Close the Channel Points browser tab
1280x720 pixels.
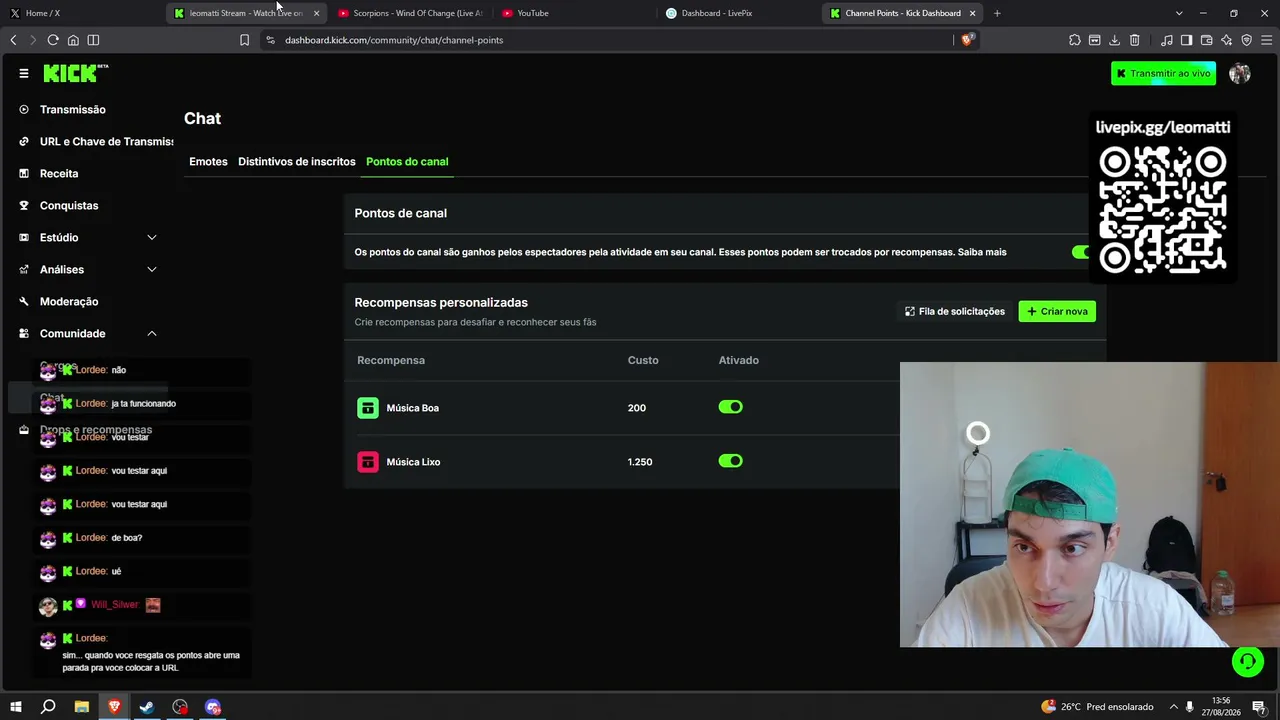point(972,13)
